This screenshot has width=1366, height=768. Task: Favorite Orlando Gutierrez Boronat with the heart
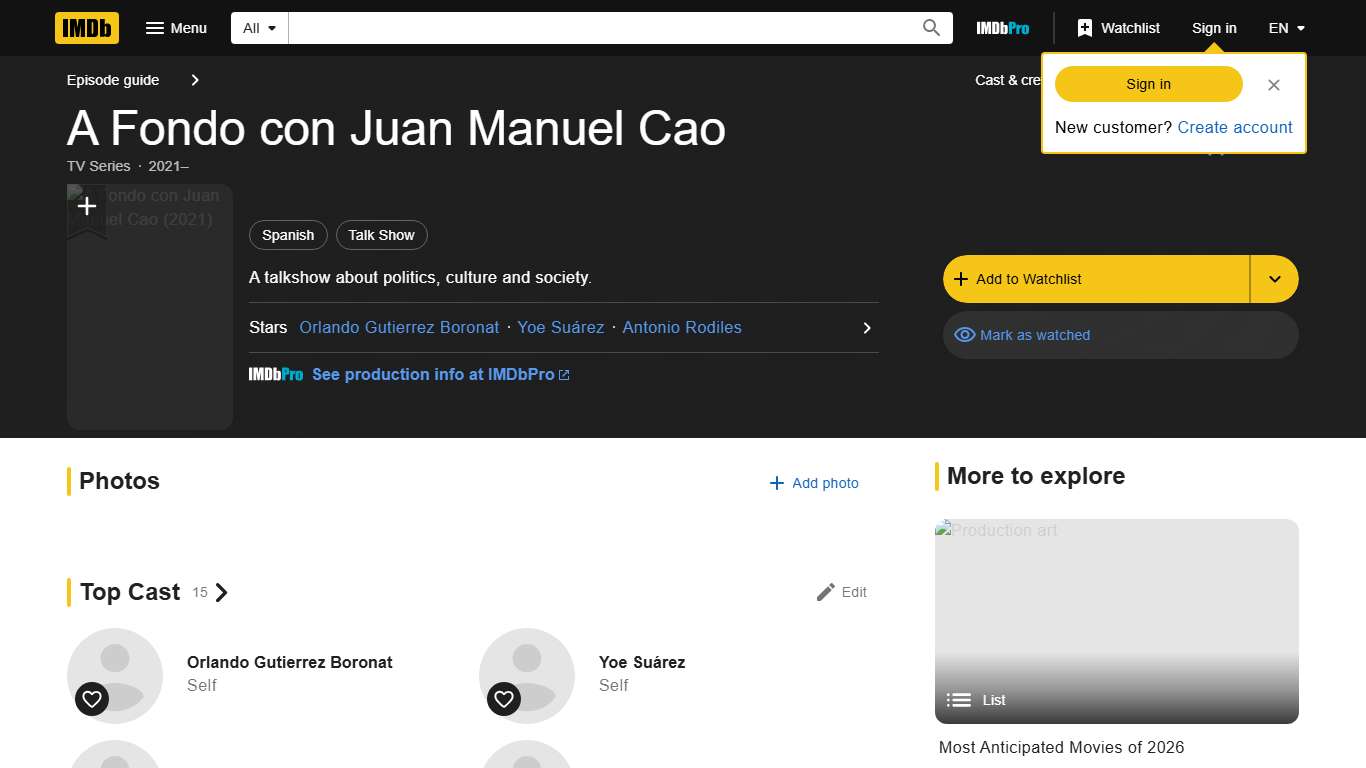tap(91, 699)
